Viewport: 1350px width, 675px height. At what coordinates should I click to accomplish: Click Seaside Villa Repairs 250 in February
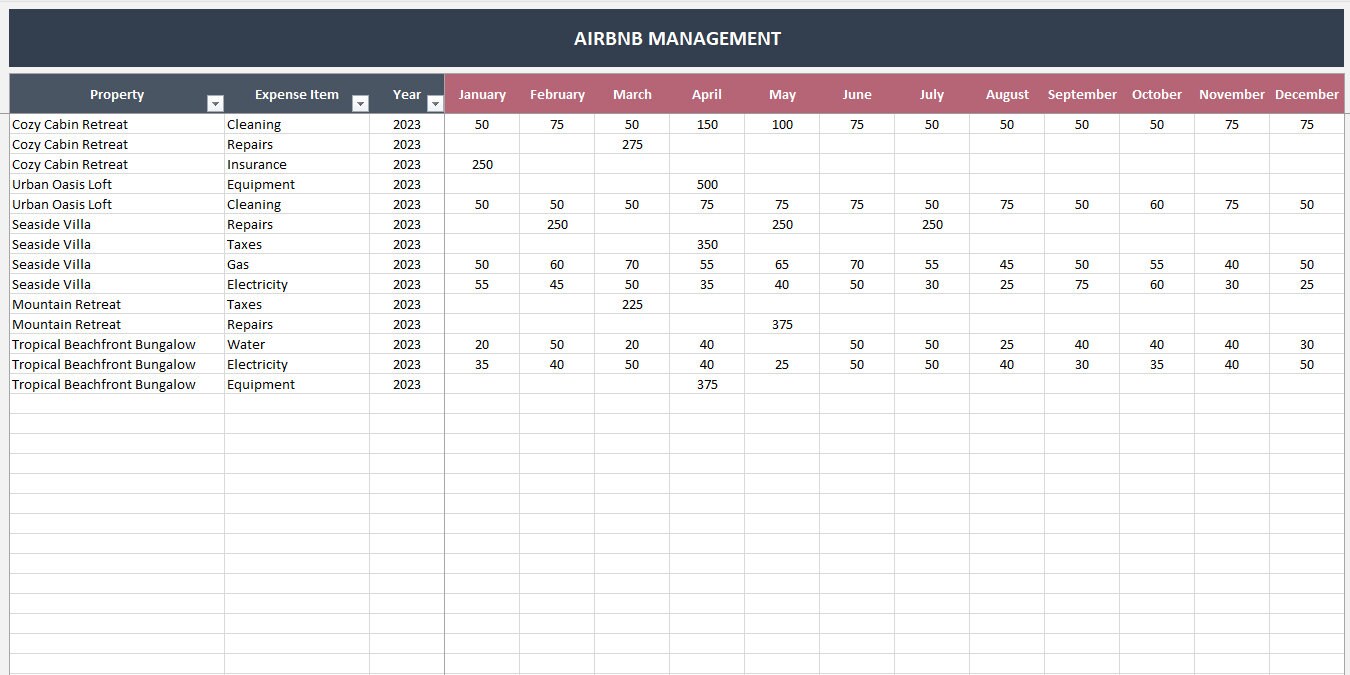click(x=557, y=224)
